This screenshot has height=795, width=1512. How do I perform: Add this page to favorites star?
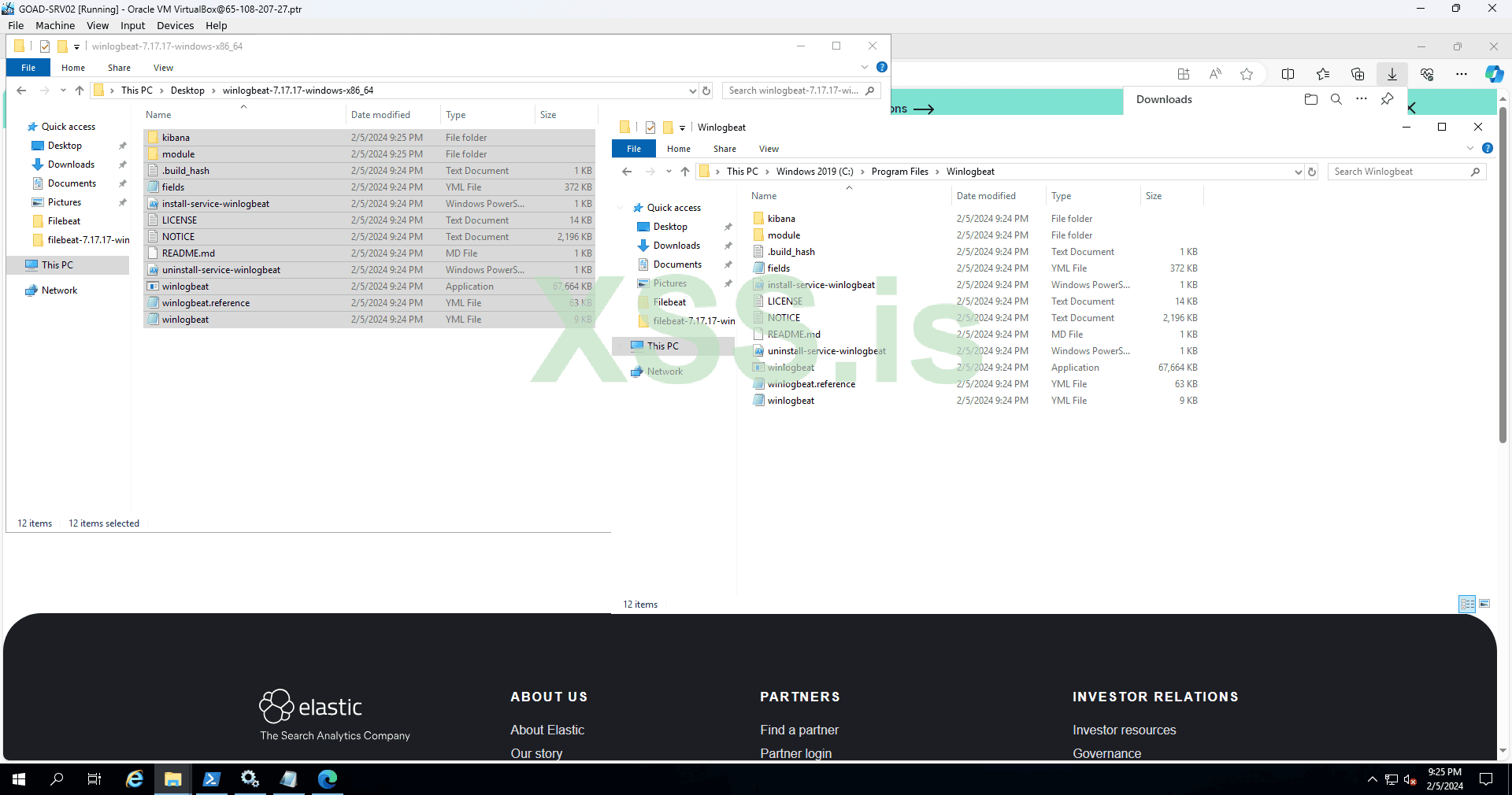point(1247,74)
